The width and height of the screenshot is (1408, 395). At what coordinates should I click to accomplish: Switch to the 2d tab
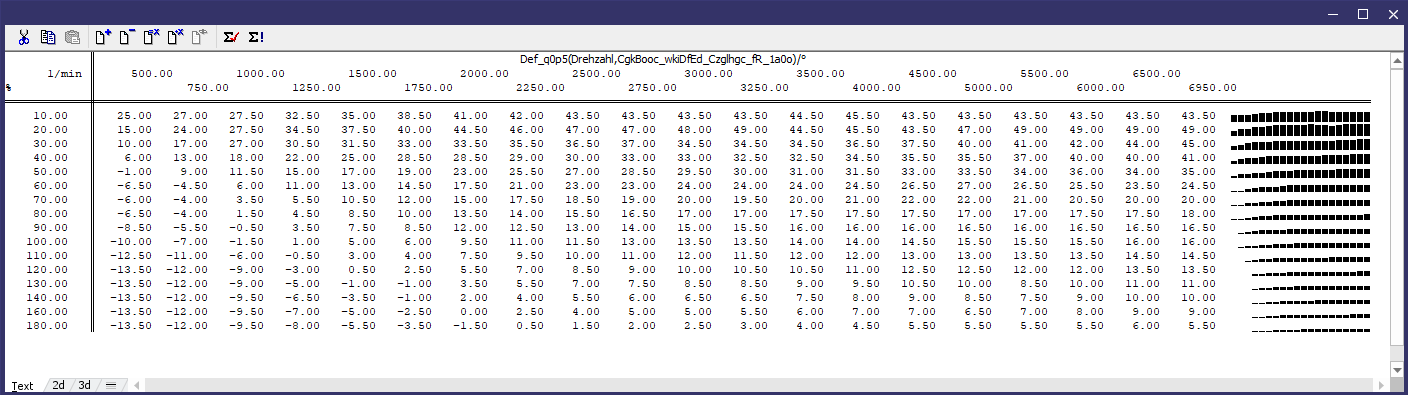pyautogui.click(x=59, y=385)
